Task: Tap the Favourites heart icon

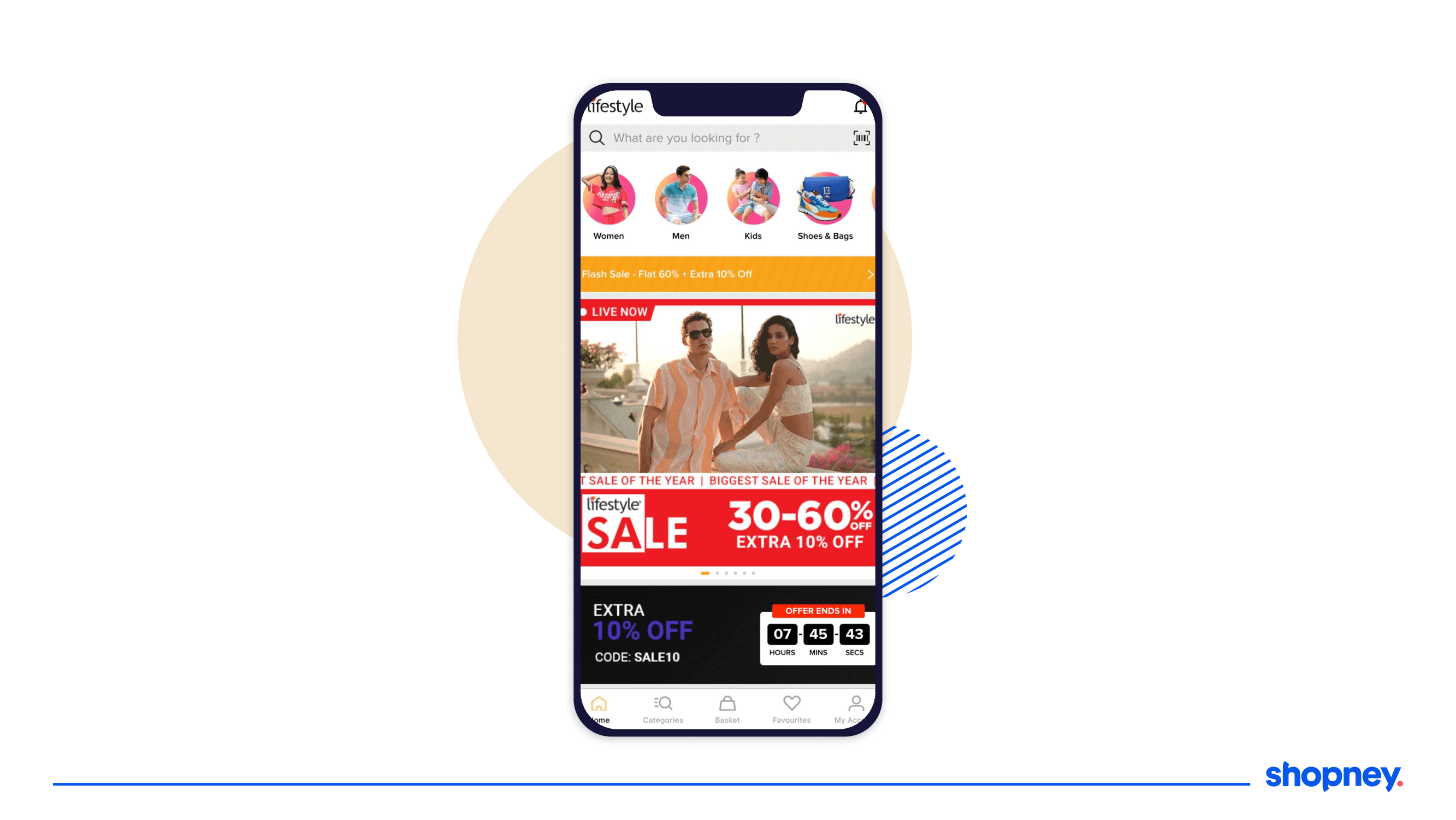Action: click(790, 704)
